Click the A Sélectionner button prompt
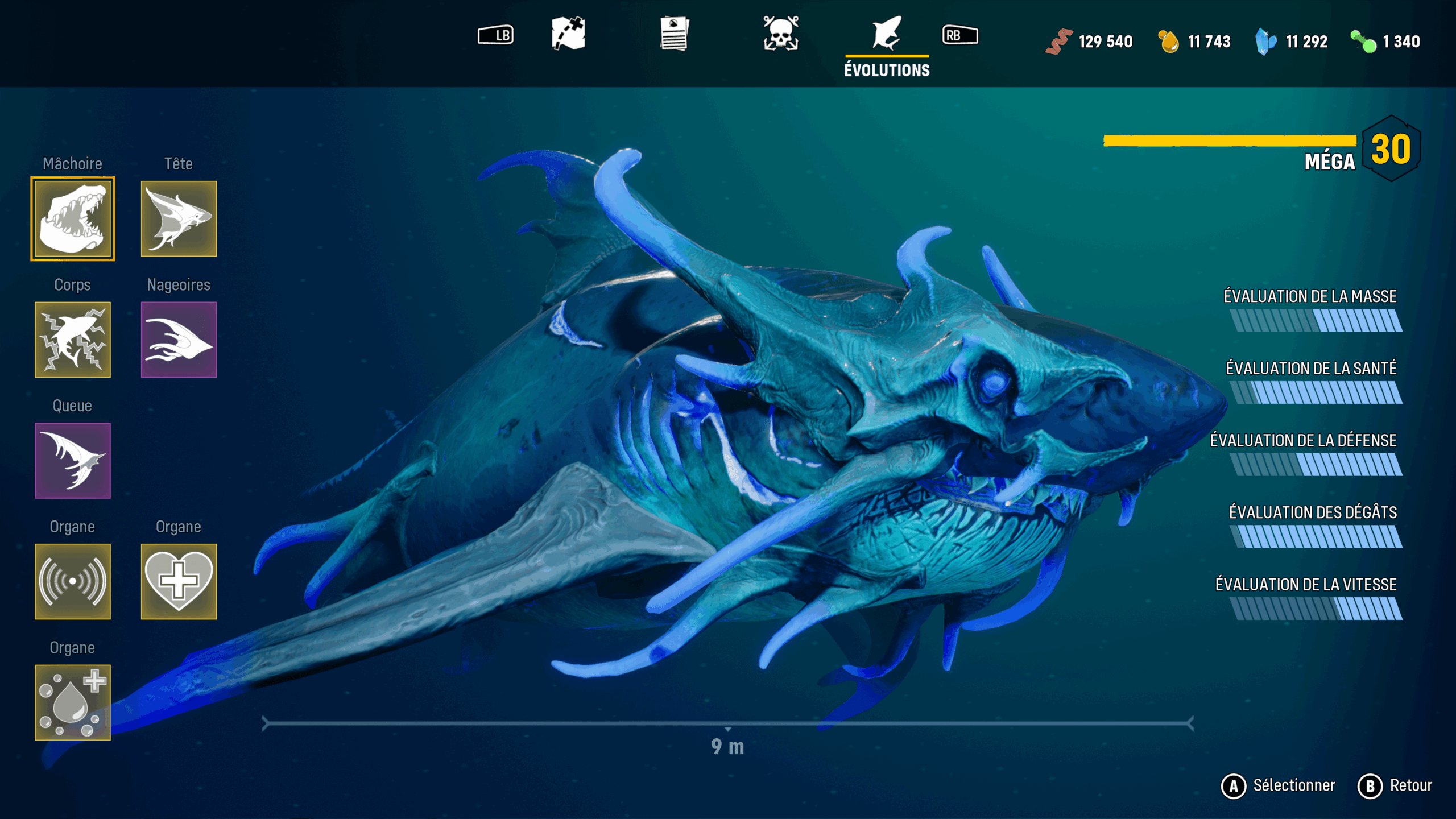The image size is (1456, 819). tap(1278, 786)
